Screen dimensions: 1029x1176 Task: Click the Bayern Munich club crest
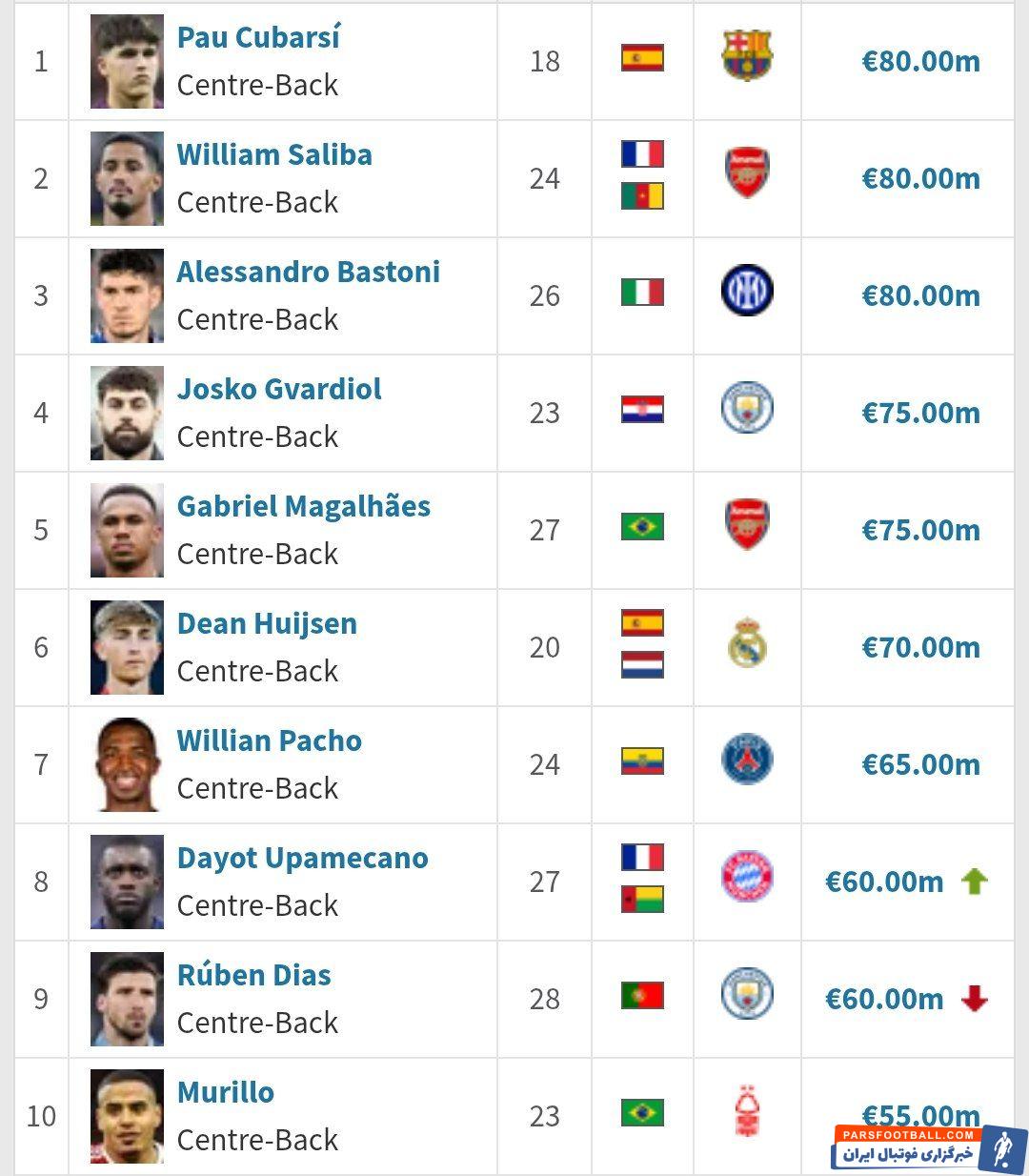[747, 878]
